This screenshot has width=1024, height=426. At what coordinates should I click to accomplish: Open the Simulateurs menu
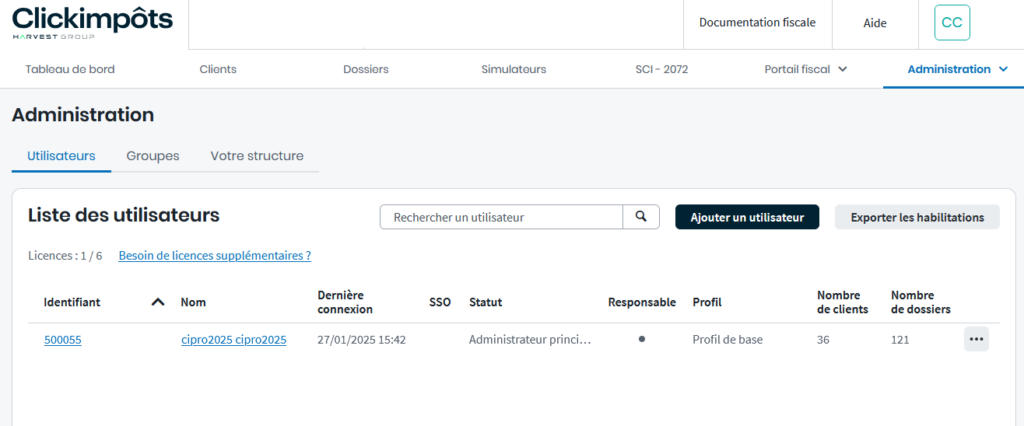point(513,69)
